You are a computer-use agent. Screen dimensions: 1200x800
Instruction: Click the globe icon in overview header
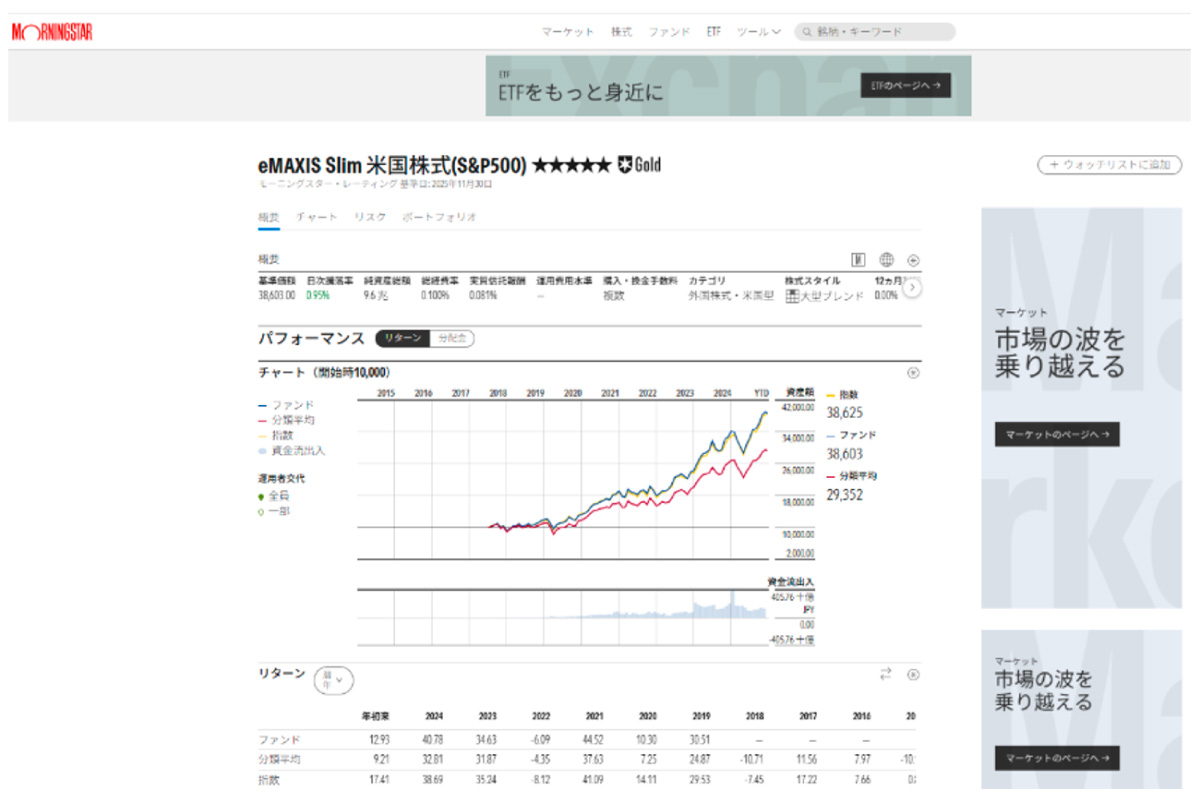tap(886, 260)
